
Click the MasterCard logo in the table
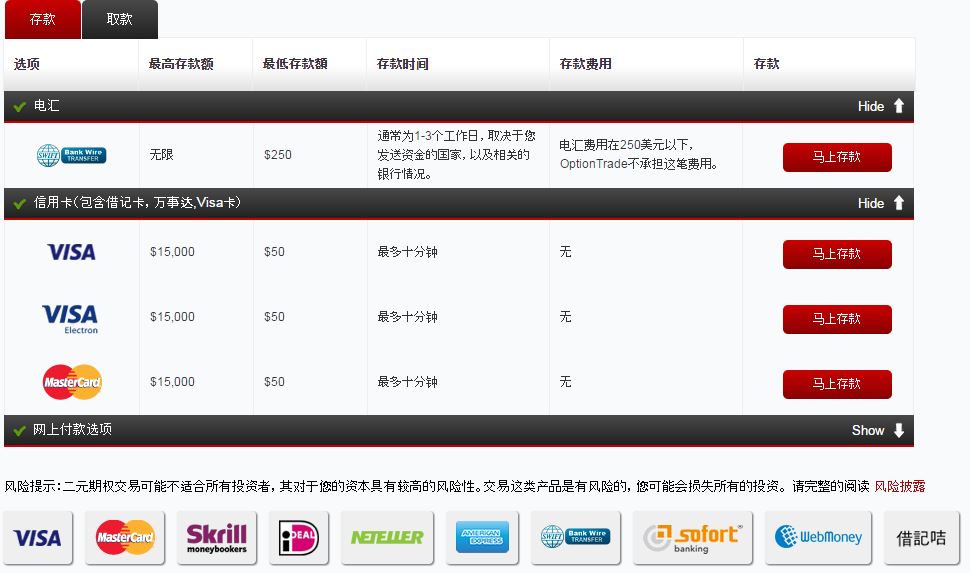[x=72, y=382]
